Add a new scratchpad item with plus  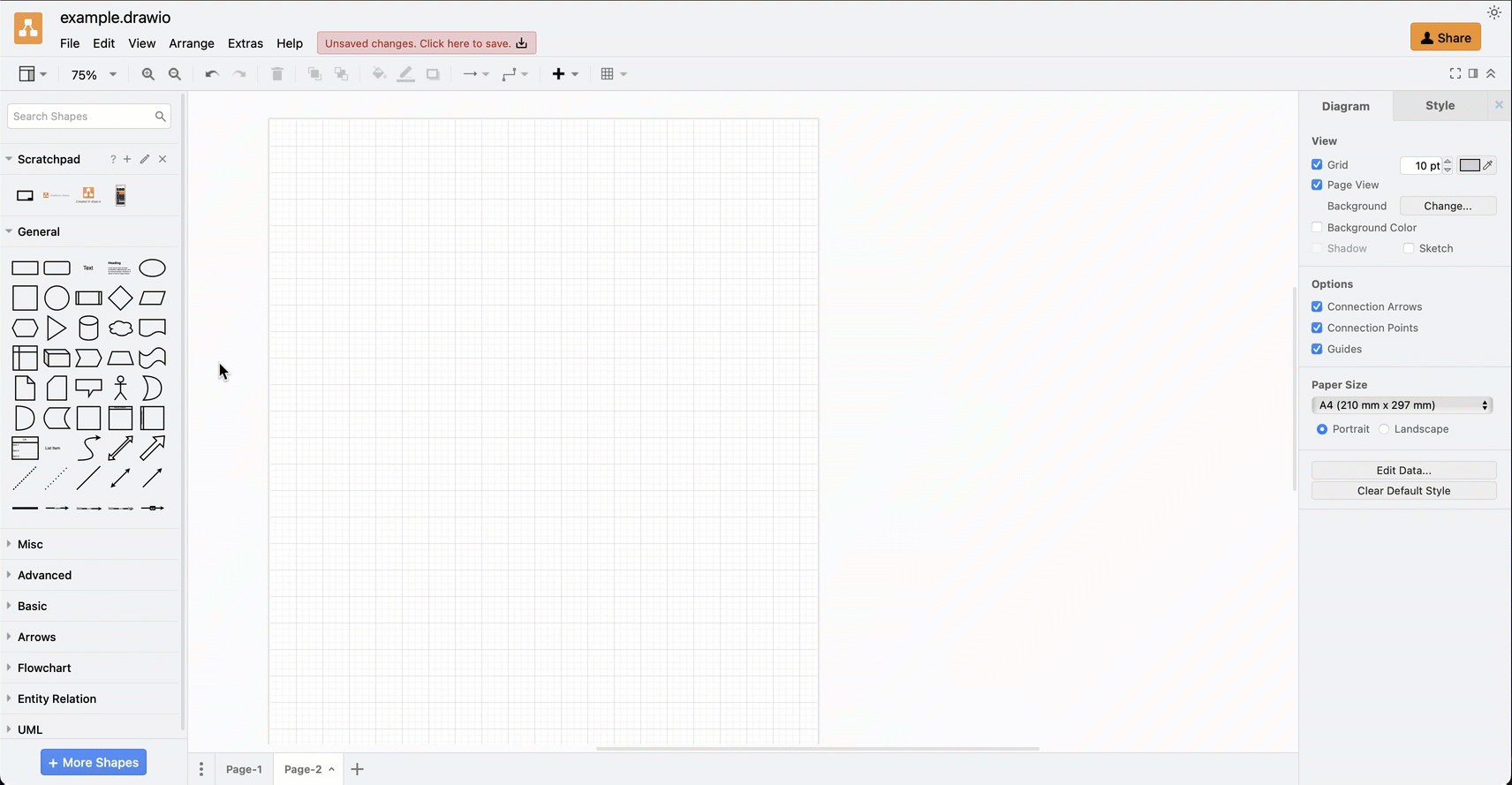[127, 159]
